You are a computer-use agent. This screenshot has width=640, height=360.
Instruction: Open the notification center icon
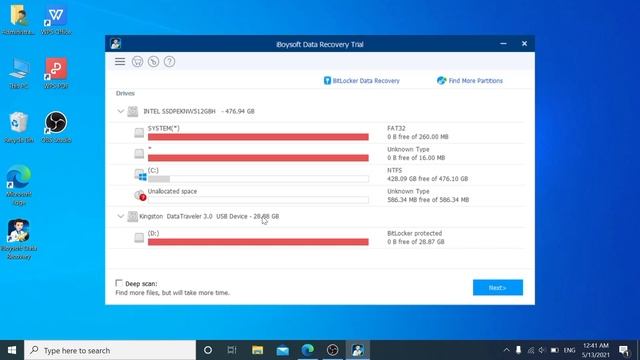pos(624,350)
